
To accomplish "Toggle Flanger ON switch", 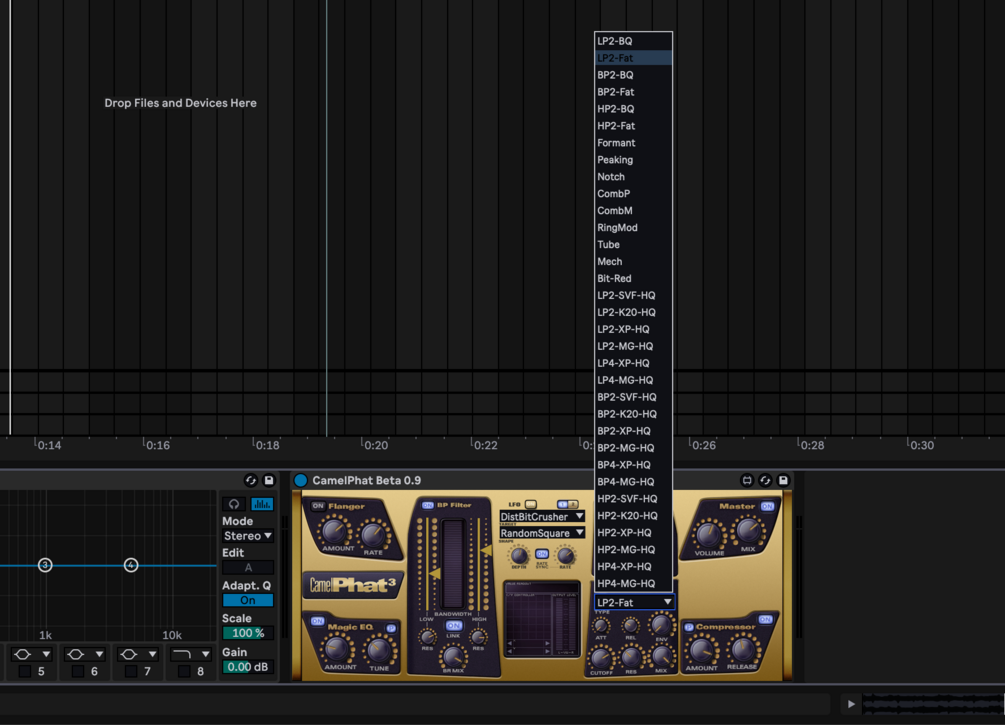I will [318, 506].
